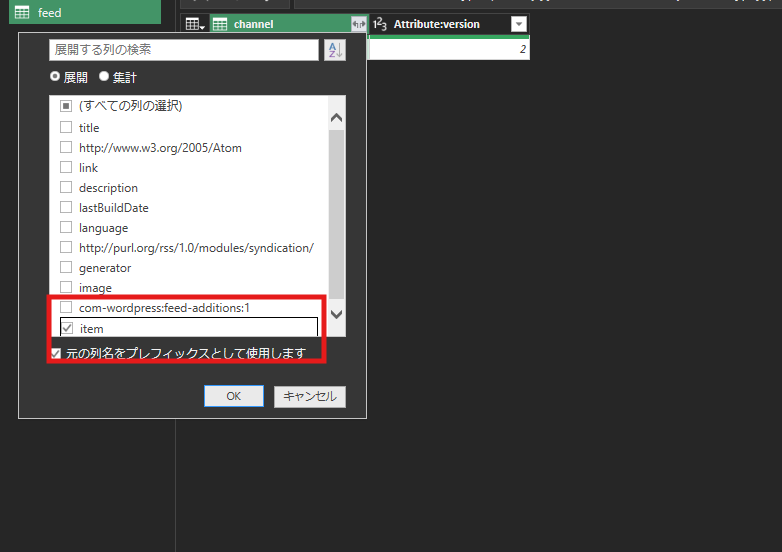
Task: Uncheck the item column checkbox
Action: [66, 328]
